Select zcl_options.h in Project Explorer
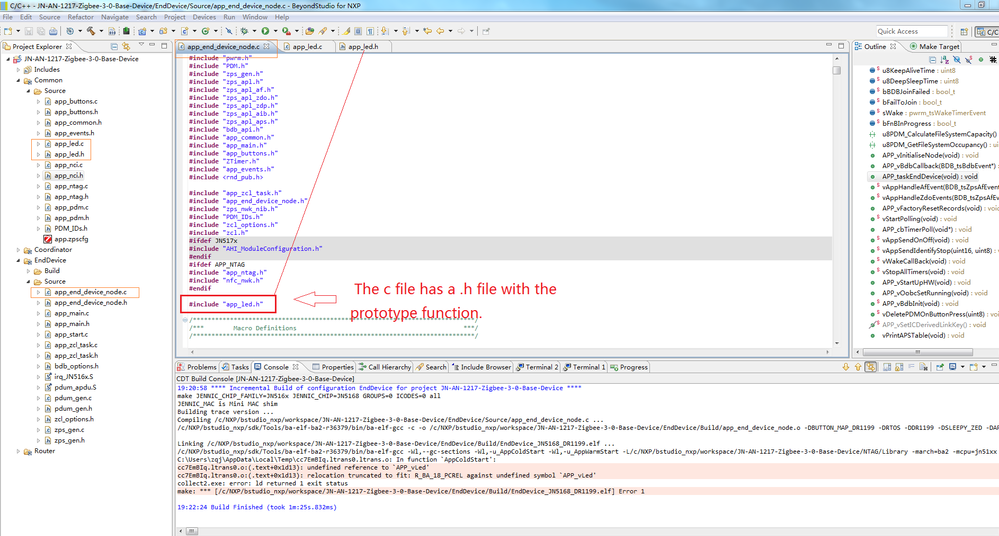Screen dimensions: 999x536 pyautogui.click(x=73, y=419)
